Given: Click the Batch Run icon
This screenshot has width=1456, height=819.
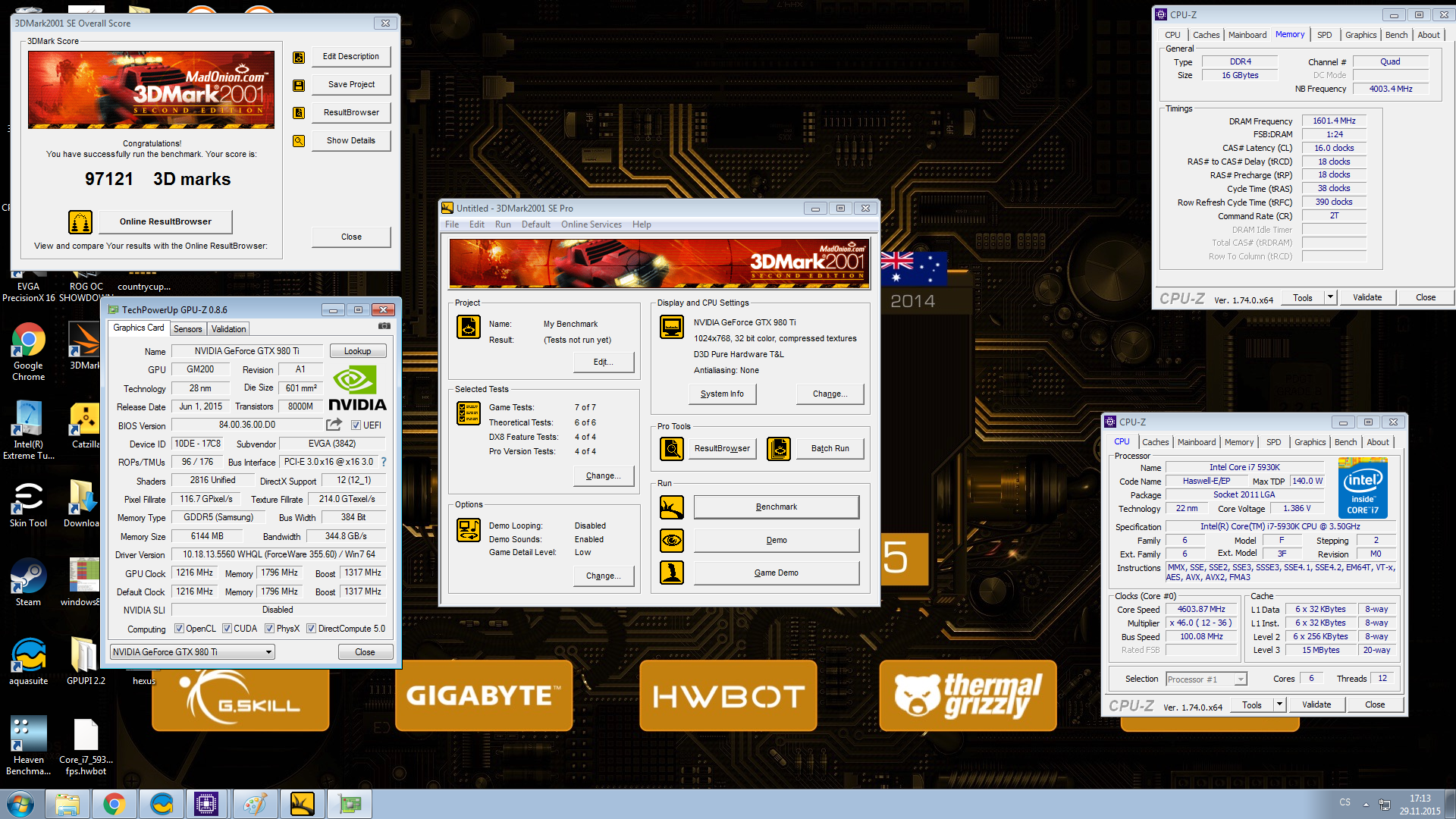Looking at the screenshot, I should [x=779, y=449].
